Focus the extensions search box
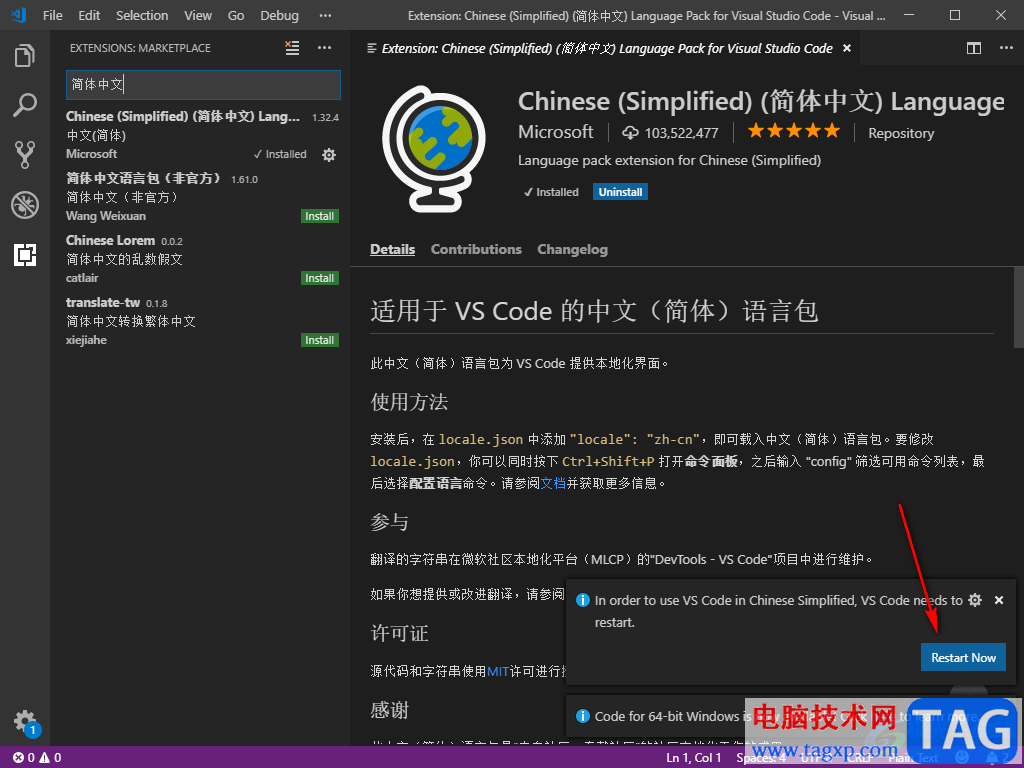The width and height of the screenshot is (1024, 768). point(203,84)
